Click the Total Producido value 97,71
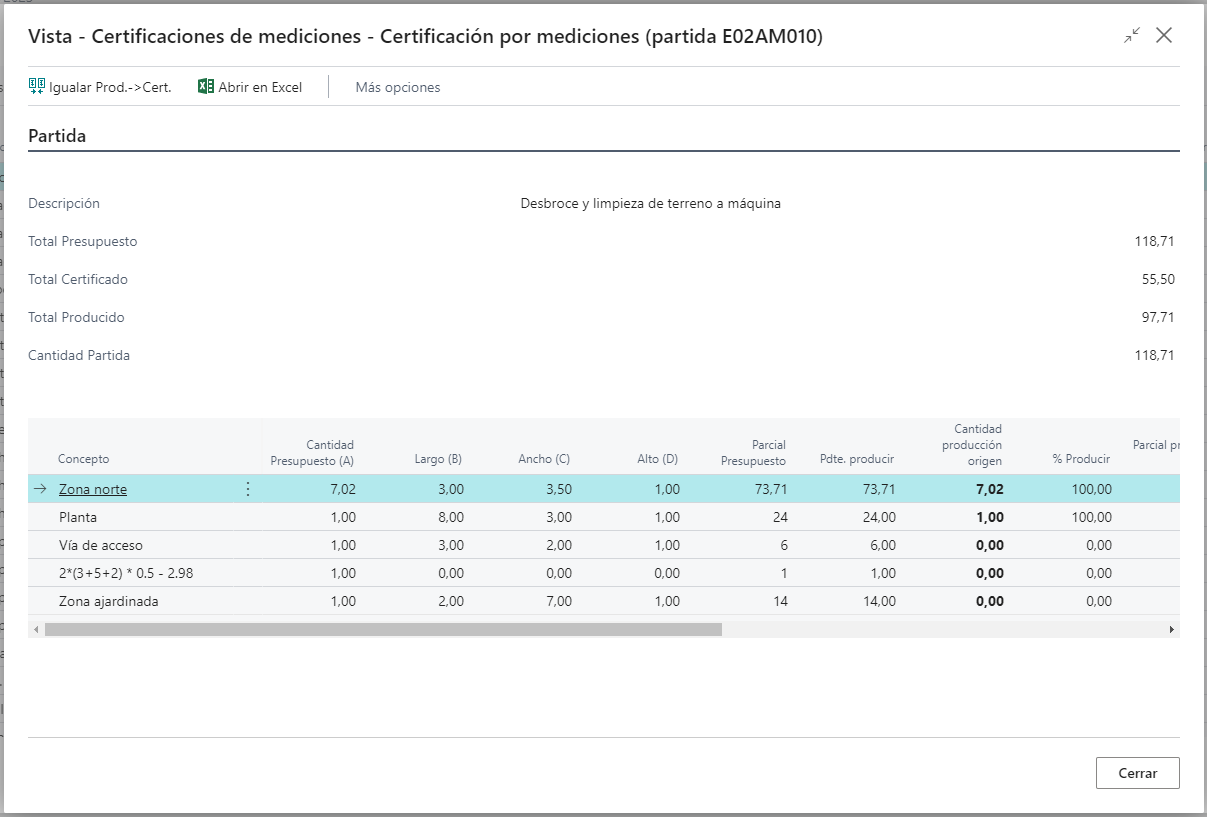The height and width of the screenshot is (817, 1207). pos(1158,317)
